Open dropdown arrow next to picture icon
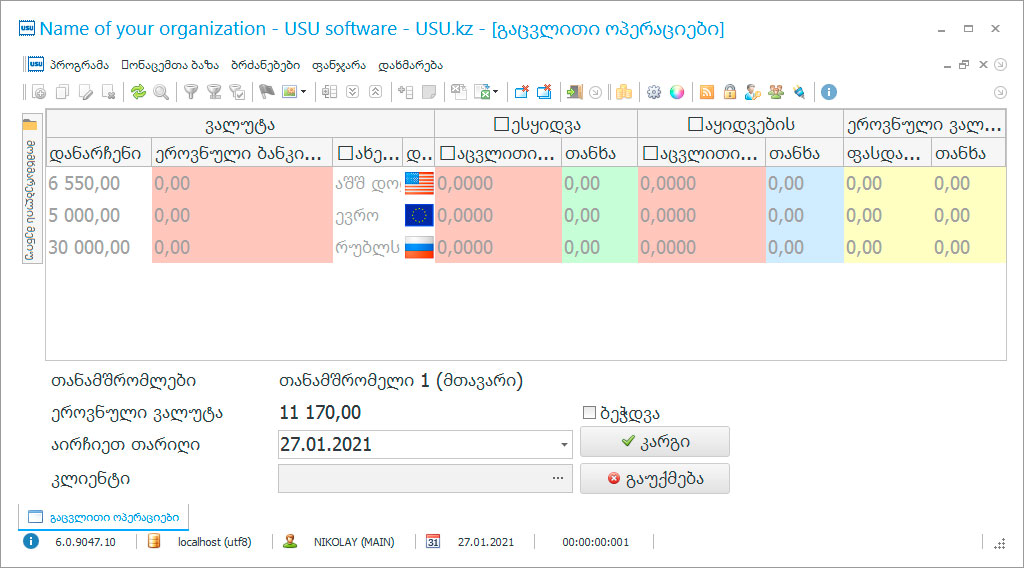The width and height of the screenshot is (1024, 568). (303, 92)
